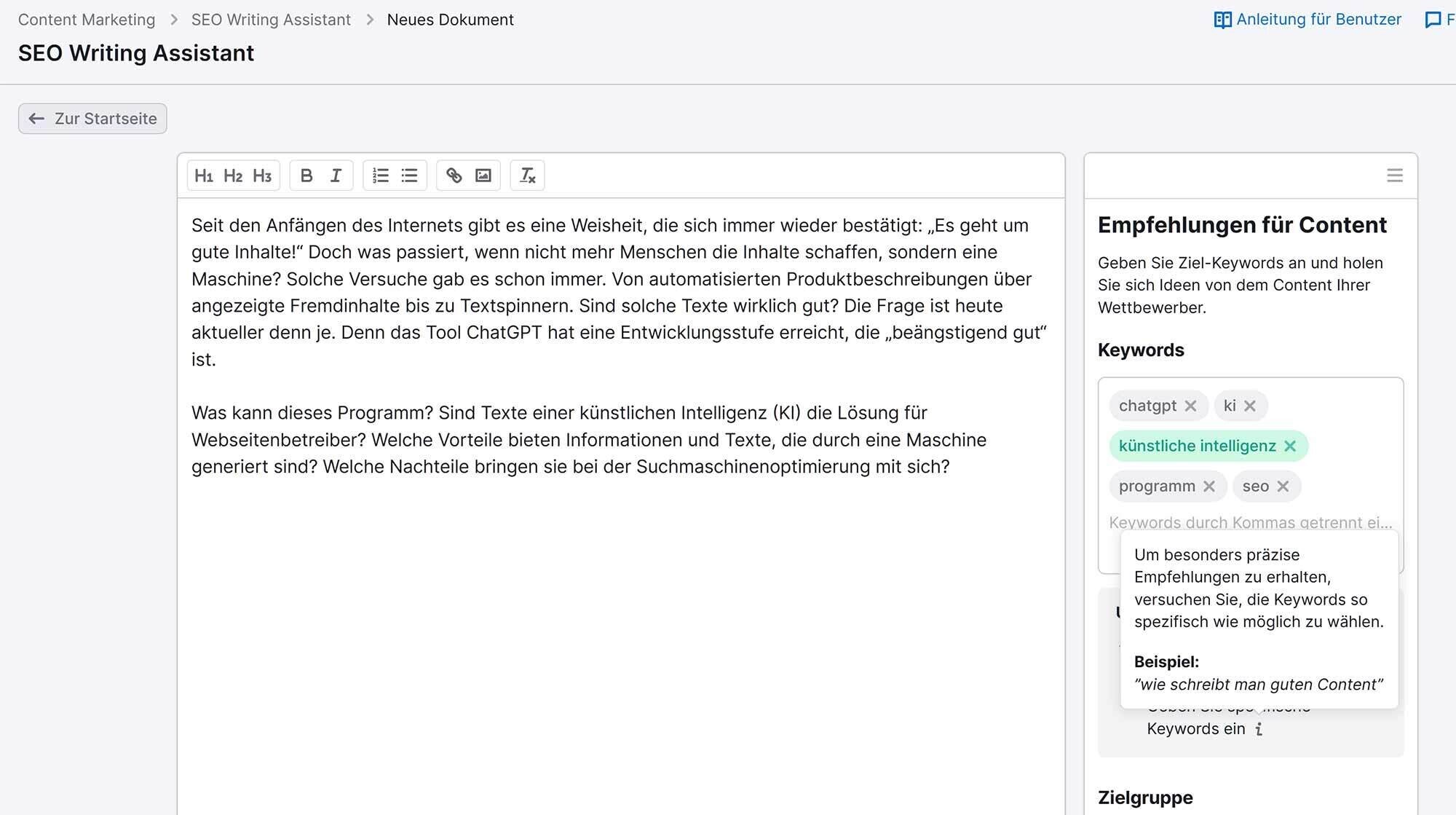Open the feedback chat bubble icon top right
1456x815 pixels.
(x=1431, y=19)
